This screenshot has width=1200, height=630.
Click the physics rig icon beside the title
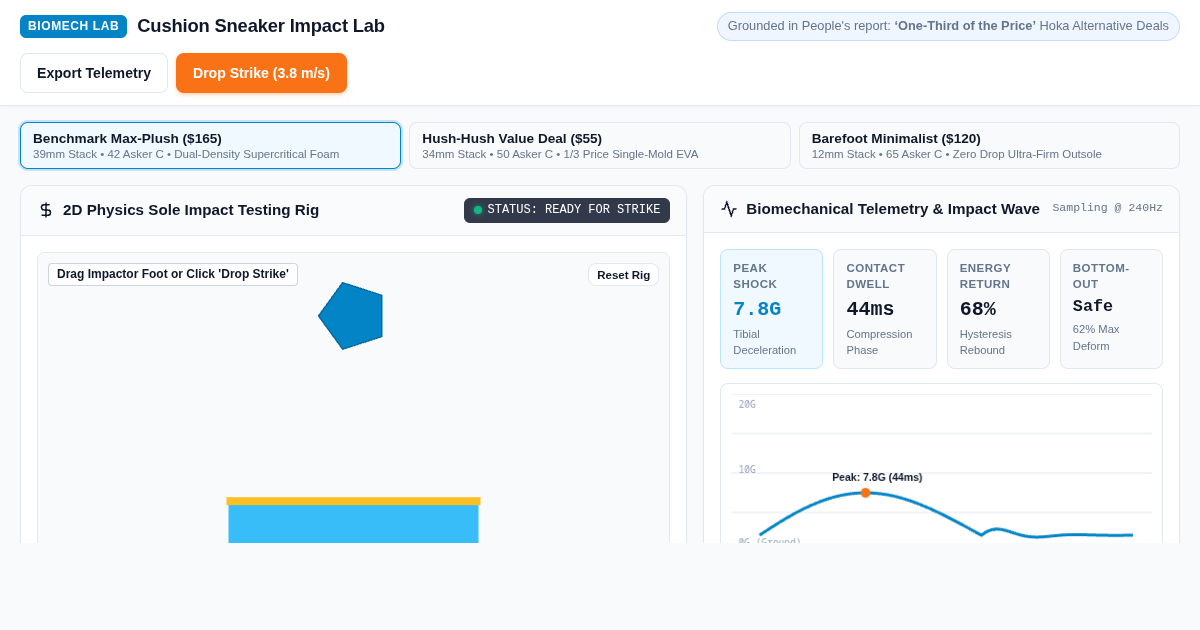click(x=45, y=210)
